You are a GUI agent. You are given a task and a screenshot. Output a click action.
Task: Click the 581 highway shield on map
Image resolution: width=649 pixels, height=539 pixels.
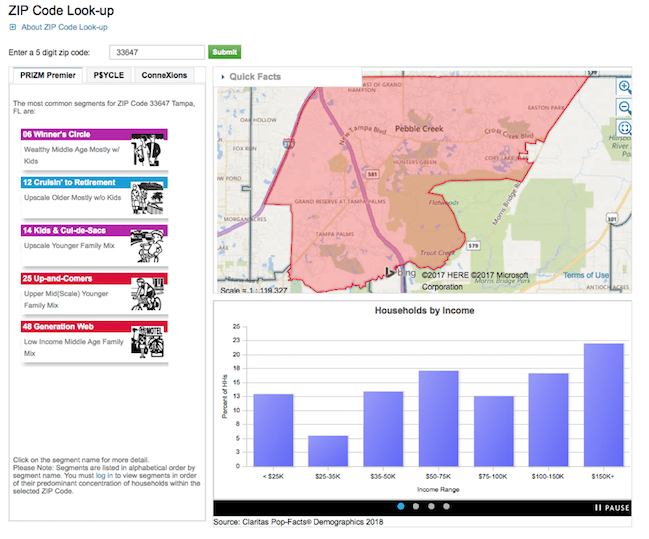tap(372, 174)
